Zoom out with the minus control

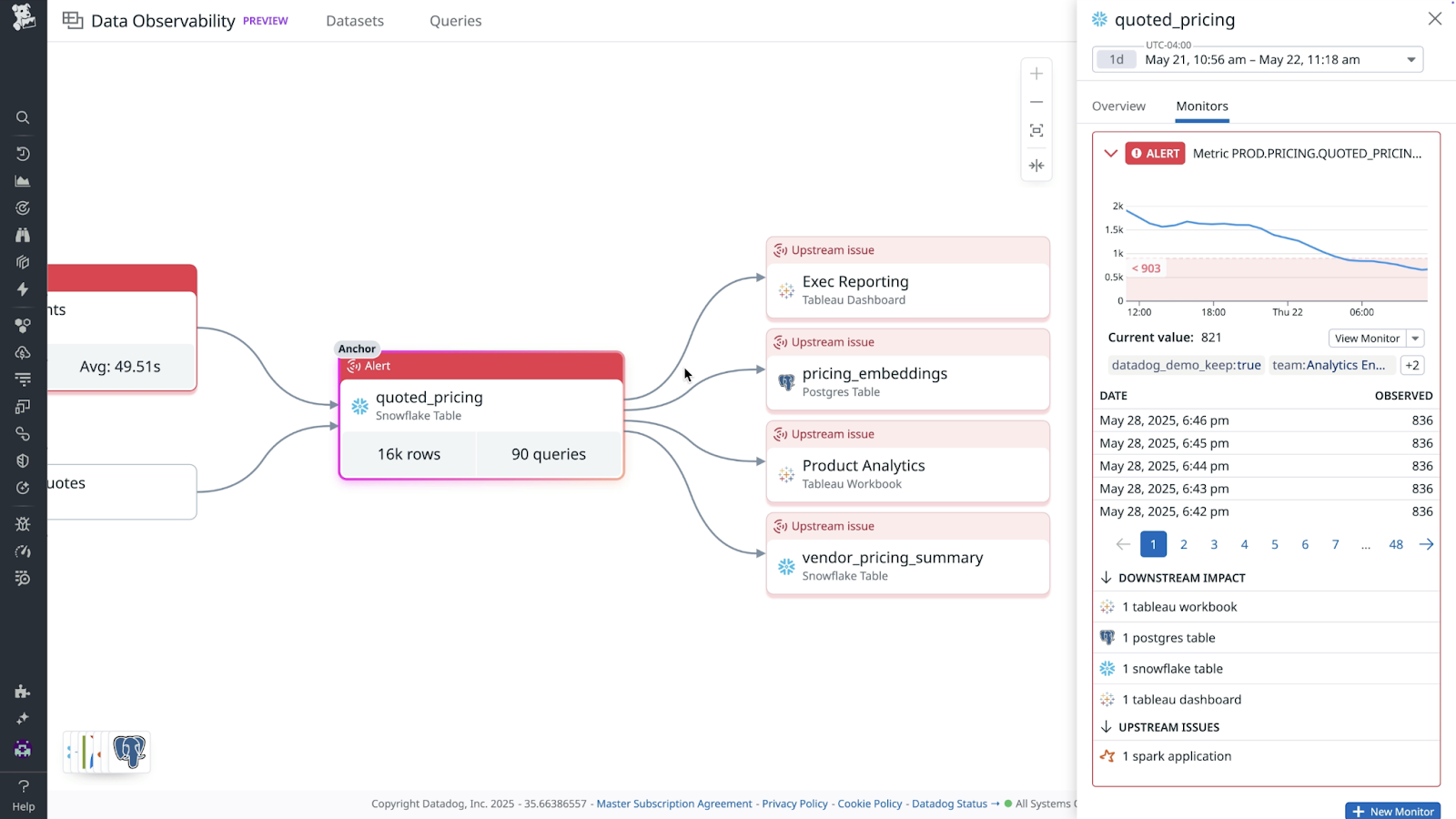(x=1036, y=102)
